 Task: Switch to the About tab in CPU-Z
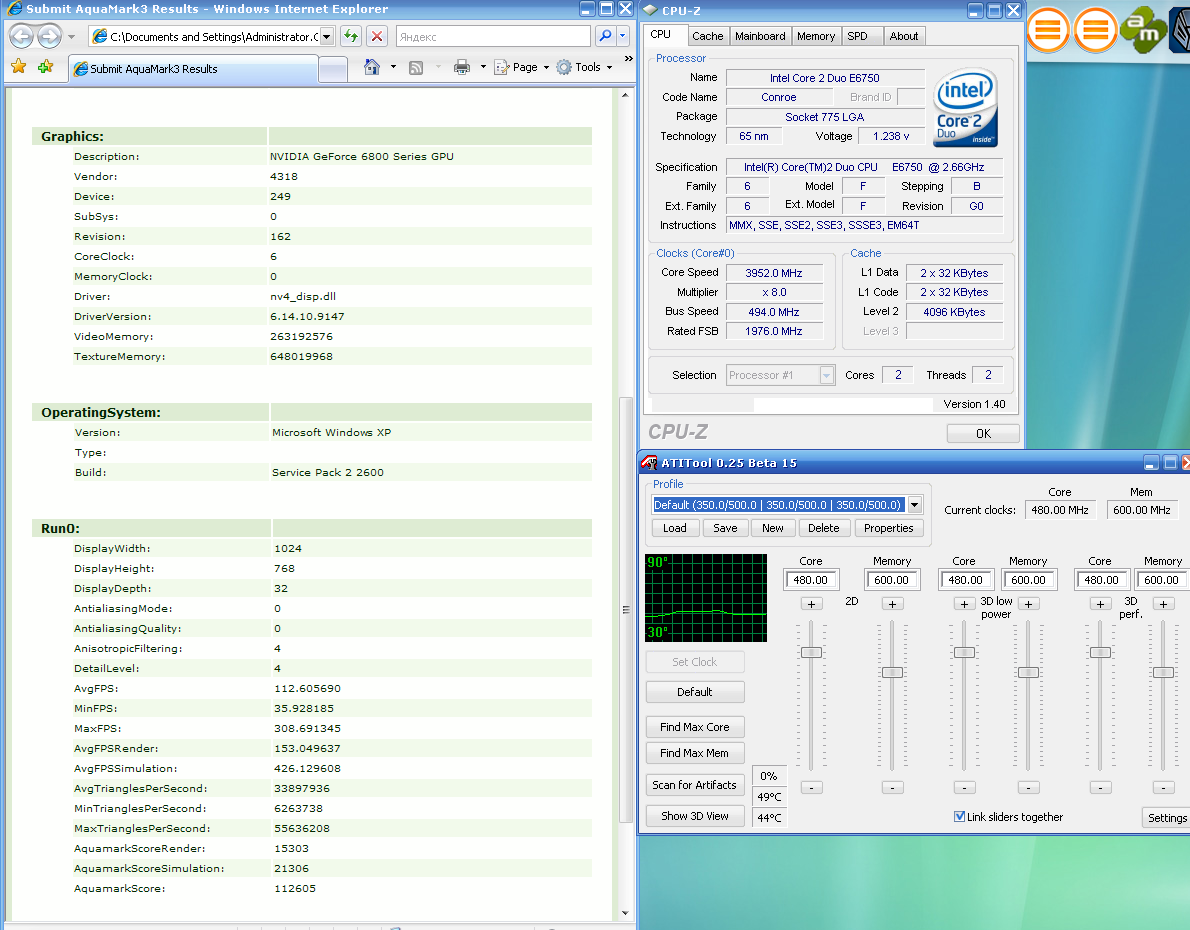point(904,36)
